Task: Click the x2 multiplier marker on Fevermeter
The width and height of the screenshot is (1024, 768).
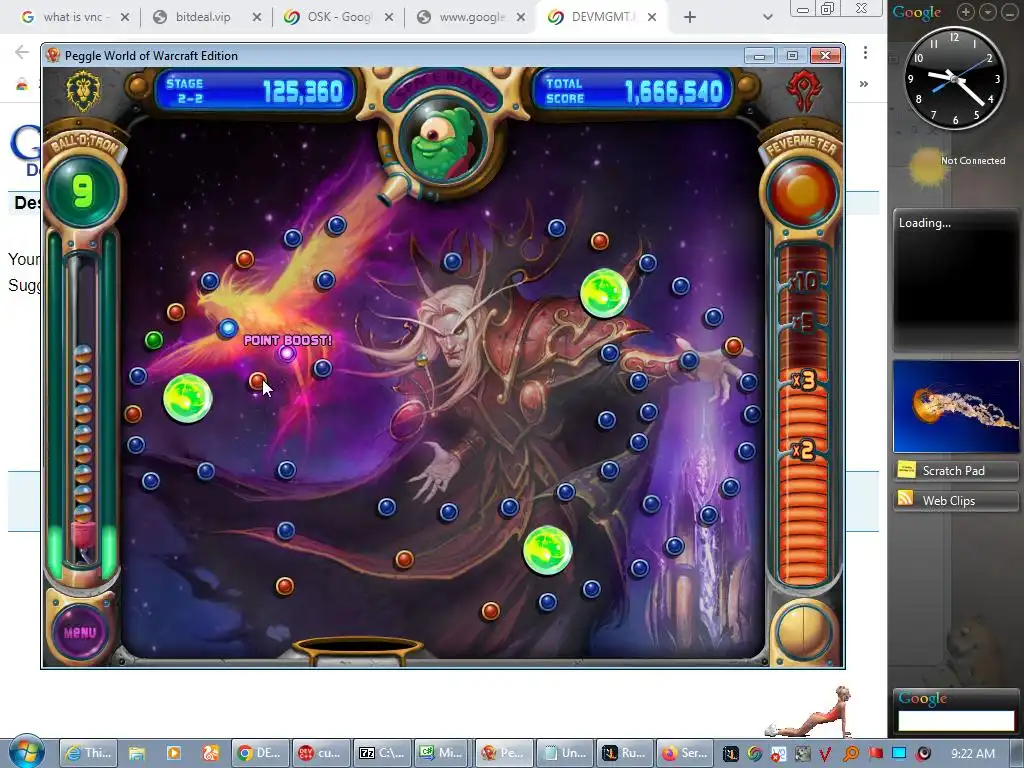Action: coord(803,450)
